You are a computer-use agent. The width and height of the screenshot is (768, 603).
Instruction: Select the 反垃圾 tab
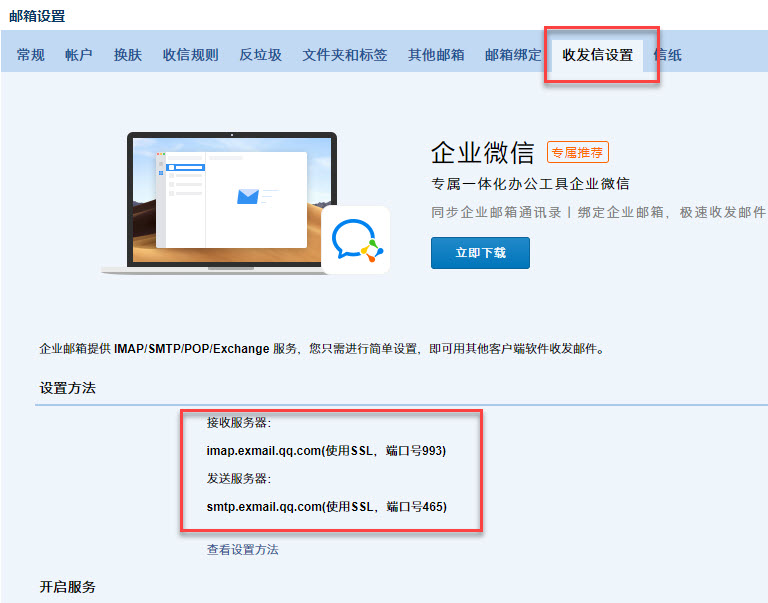pos(260,55)
